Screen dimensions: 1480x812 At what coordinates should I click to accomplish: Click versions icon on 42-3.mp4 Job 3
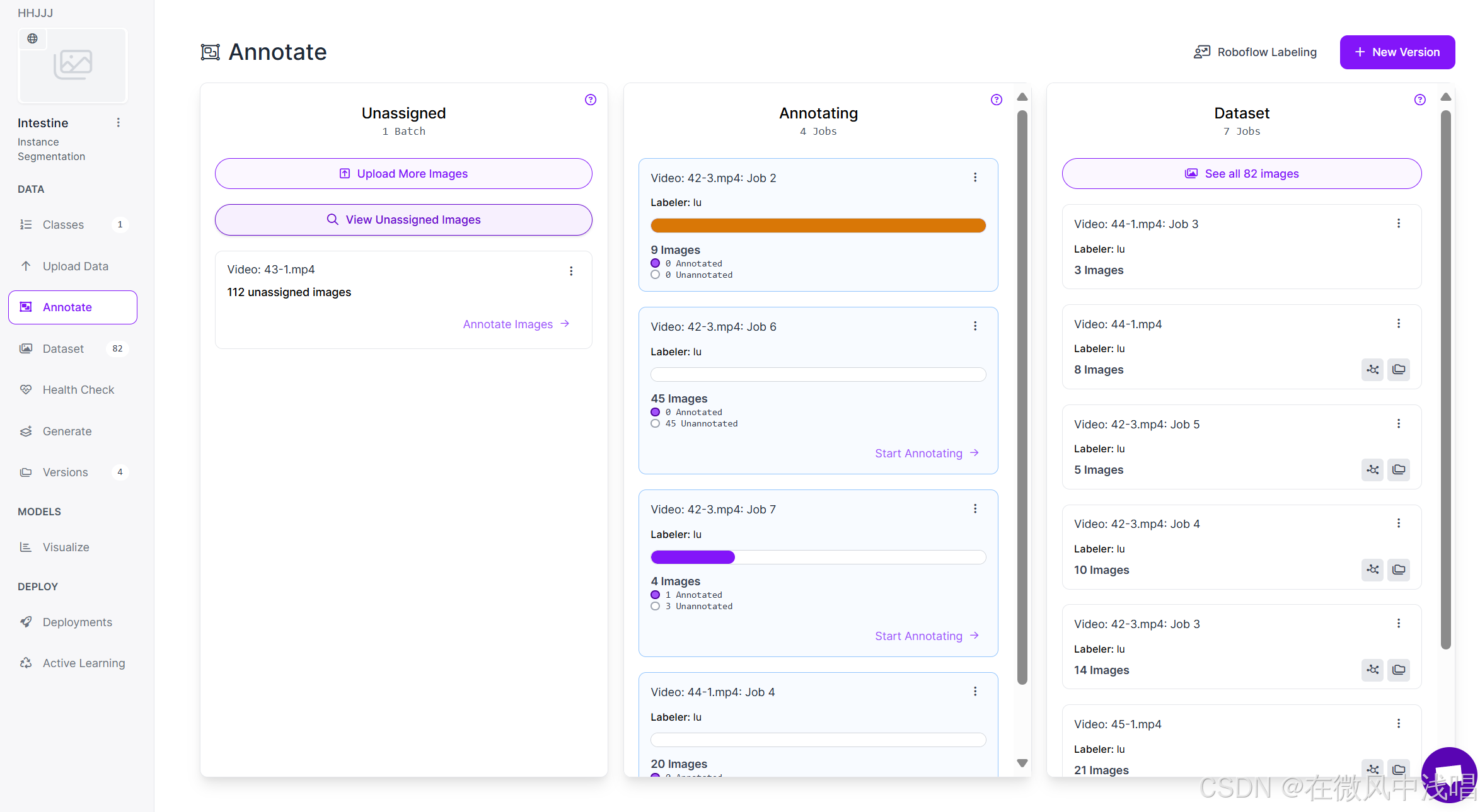pyautogui.click(x=1399, y=670)
